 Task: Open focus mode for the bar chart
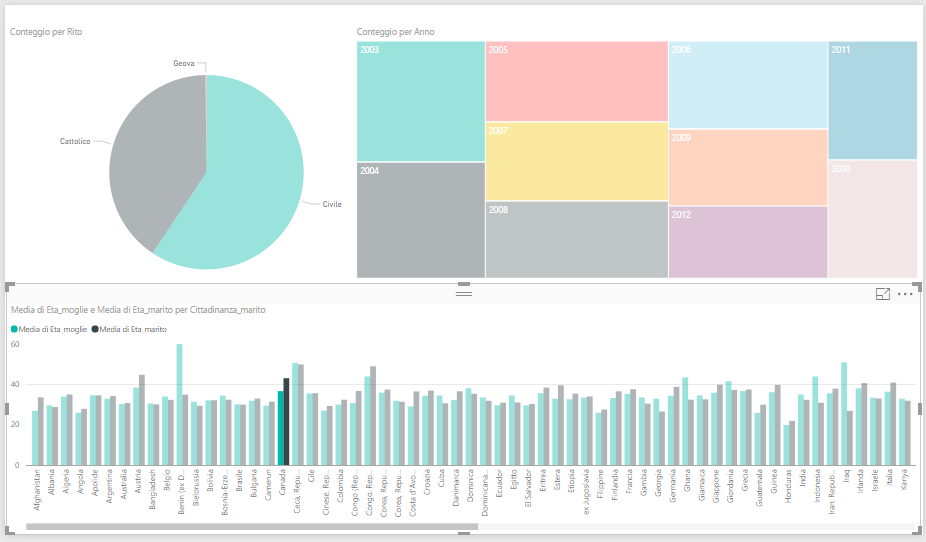882,294
